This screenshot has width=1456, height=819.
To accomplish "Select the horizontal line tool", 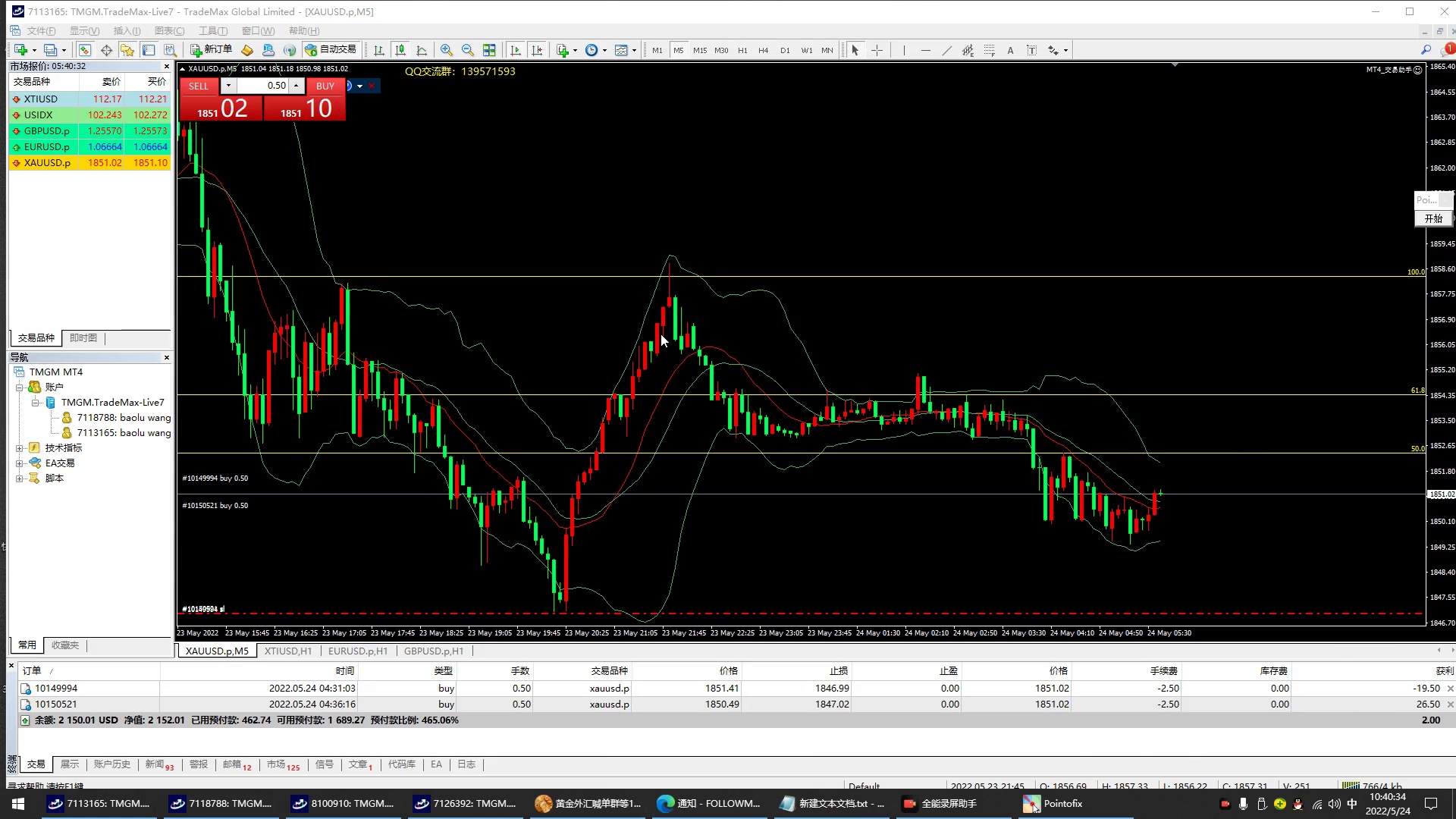I will click(925, 50).
